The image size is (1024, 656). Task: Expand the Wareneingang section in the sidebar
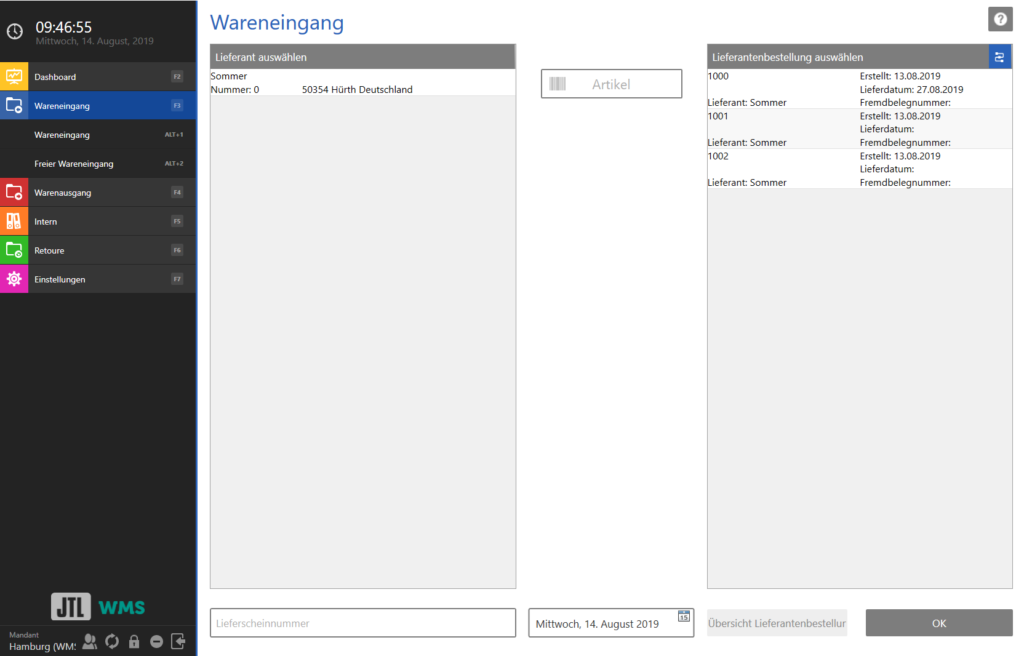pyautogui.click(x=98, y=105)
